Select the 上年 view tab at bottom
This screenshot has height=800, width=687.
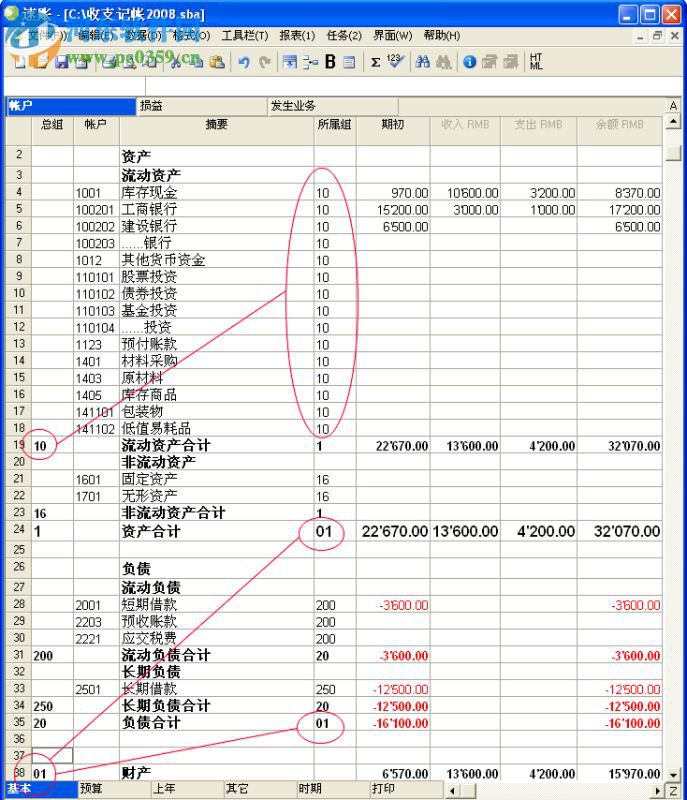click(x=188, y=789)
